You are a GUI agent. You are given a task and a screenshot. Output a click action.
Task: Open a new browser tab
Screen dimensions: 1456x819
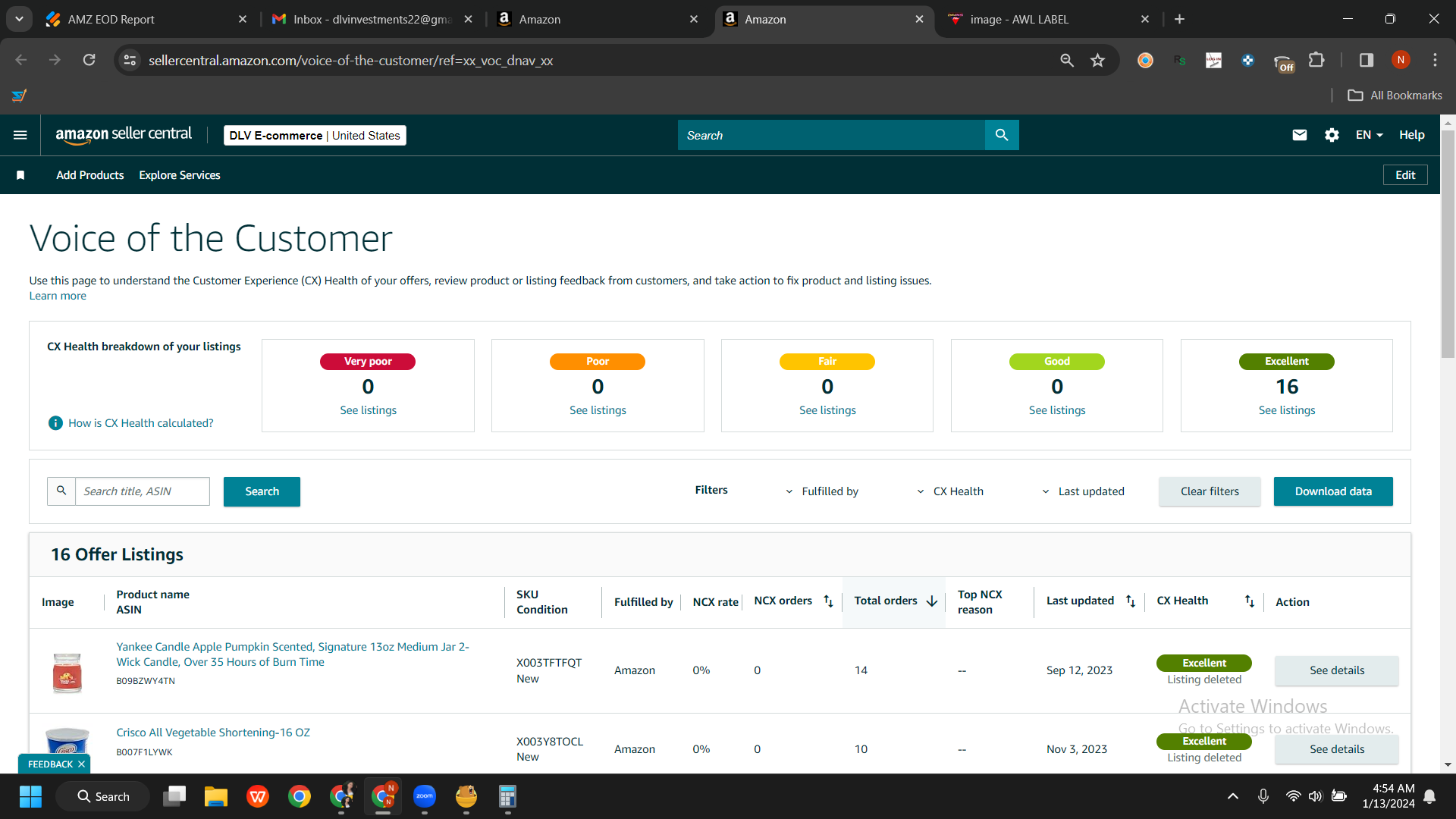point(1179,19)
